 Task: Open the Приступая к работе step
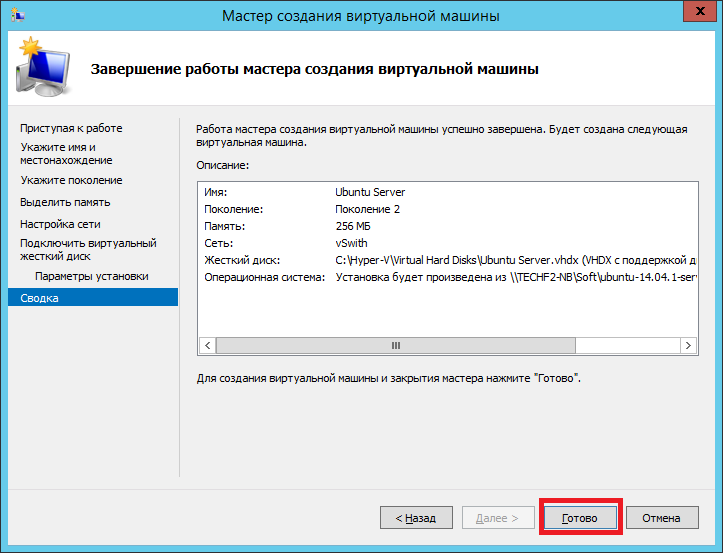coord(71,128)
